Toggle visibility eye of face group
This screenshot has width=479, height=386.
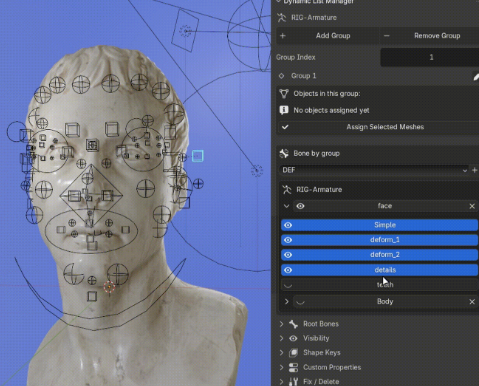click(300, 206)
